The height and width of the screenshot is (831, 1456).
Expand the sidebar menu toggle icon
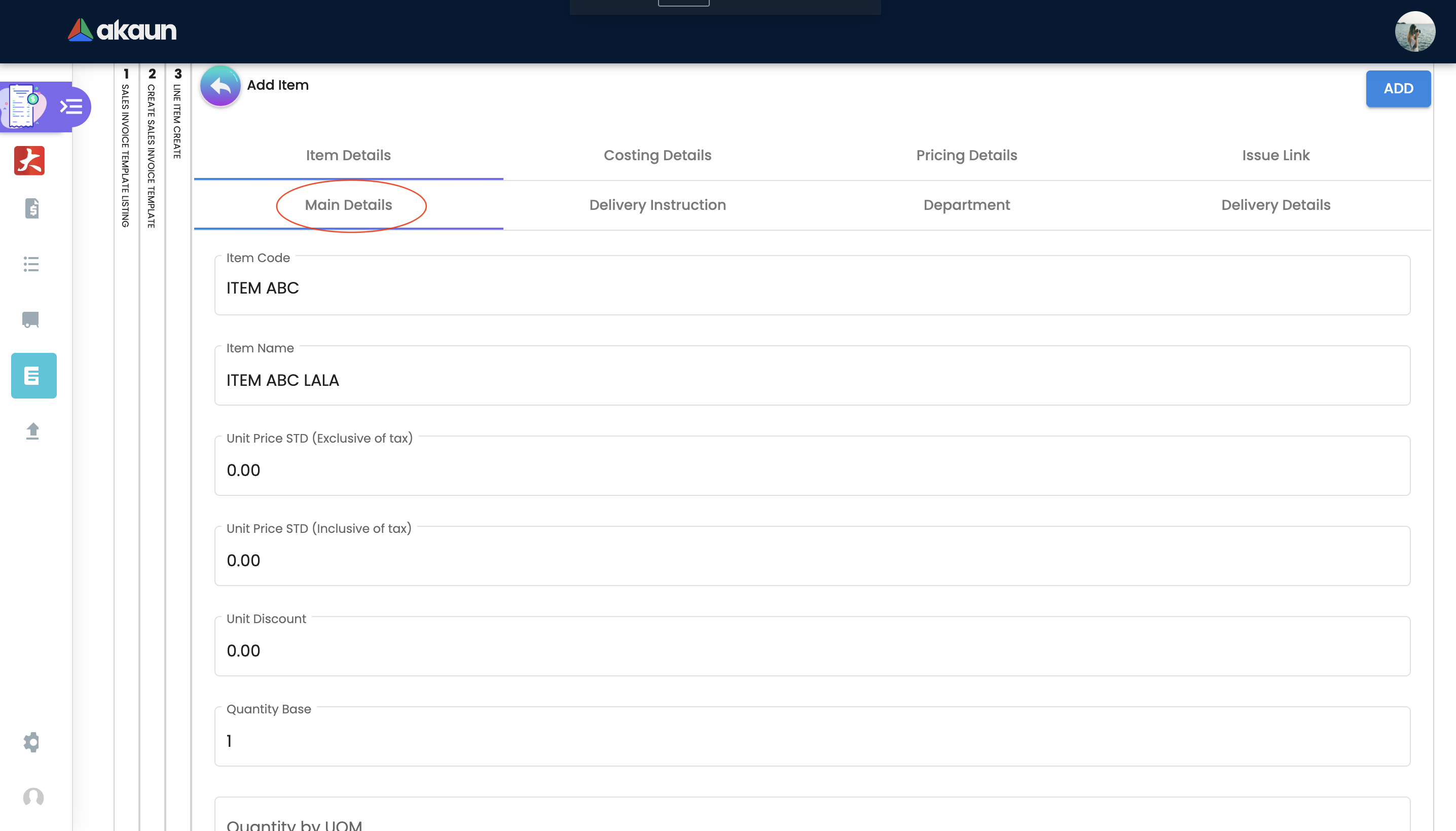click(71, 107)
